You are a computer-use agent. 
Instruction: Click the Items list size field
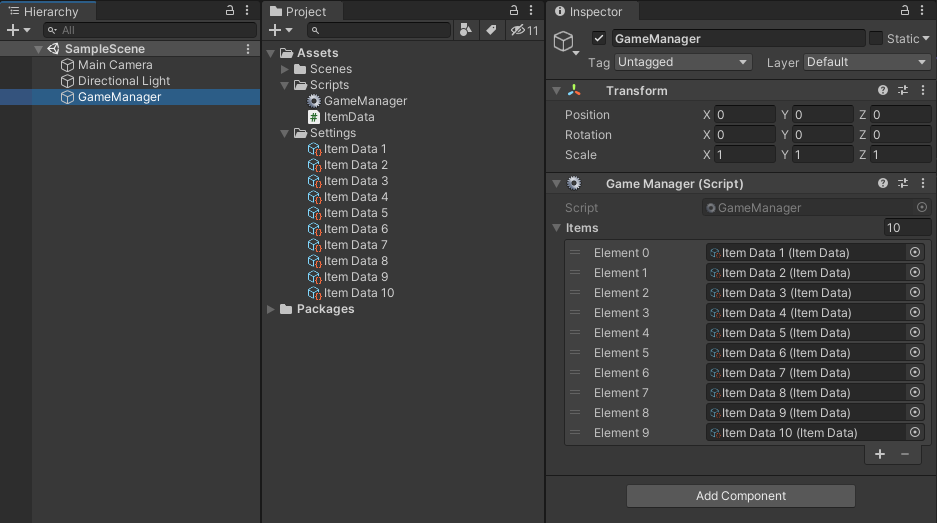pos(907,228)
